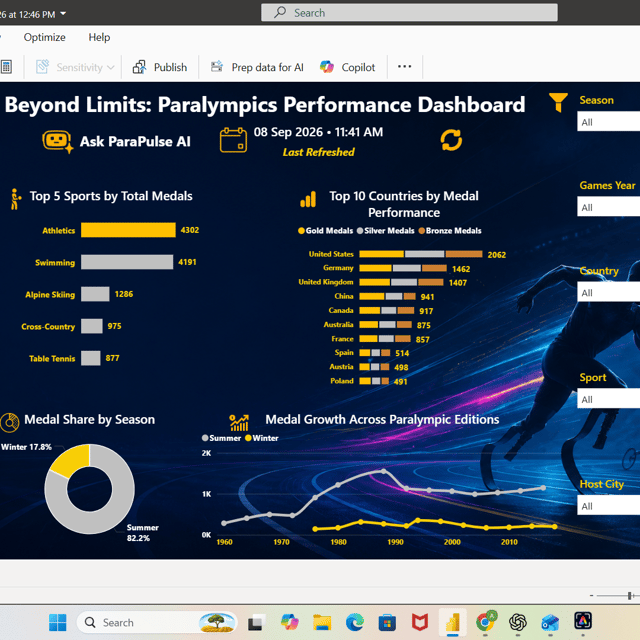640x640 pixels.
Task: Expand the saved timestamp dropdown arrow
Action: click(x=63, y=13)
